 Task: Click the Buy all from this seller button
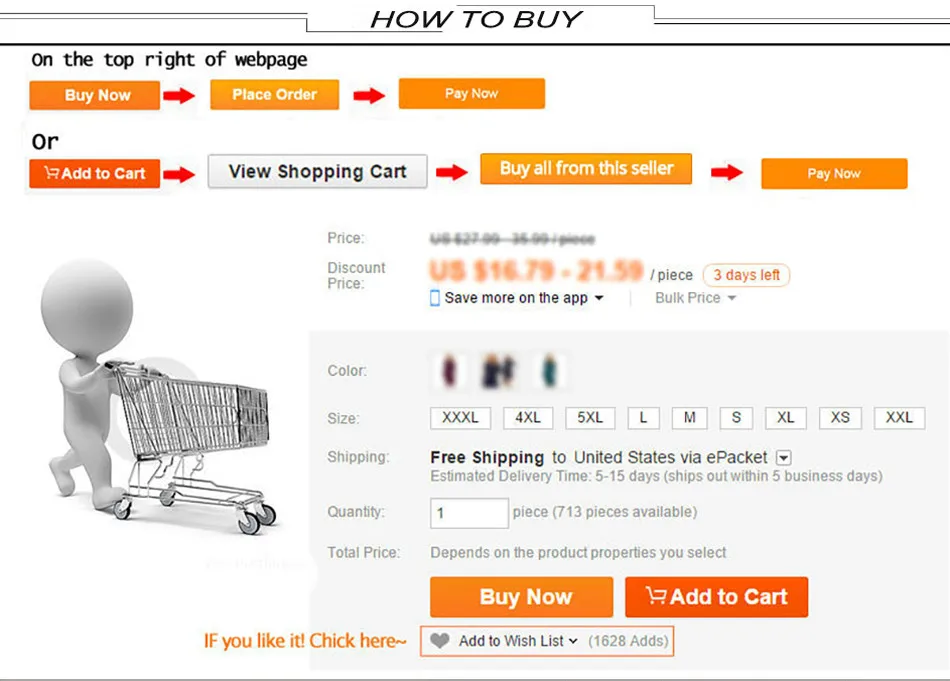pos(586,168)
